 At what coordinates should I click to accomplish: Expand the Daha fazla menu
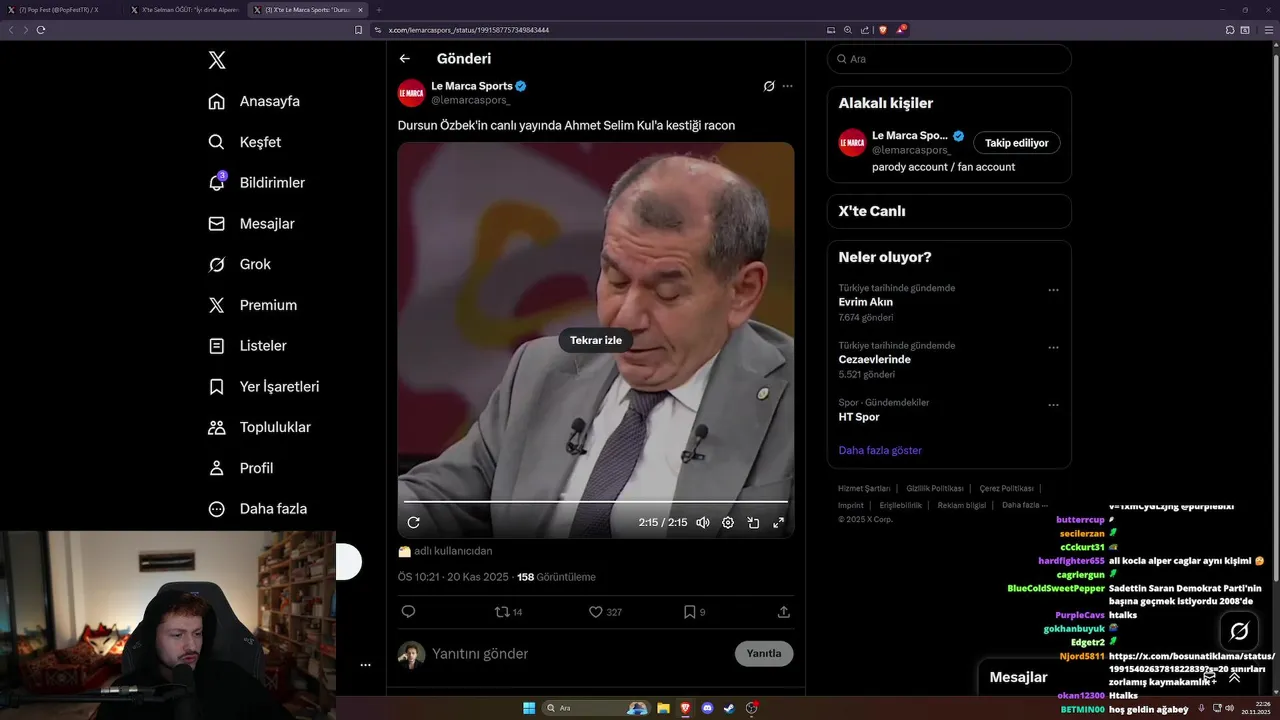257,509
